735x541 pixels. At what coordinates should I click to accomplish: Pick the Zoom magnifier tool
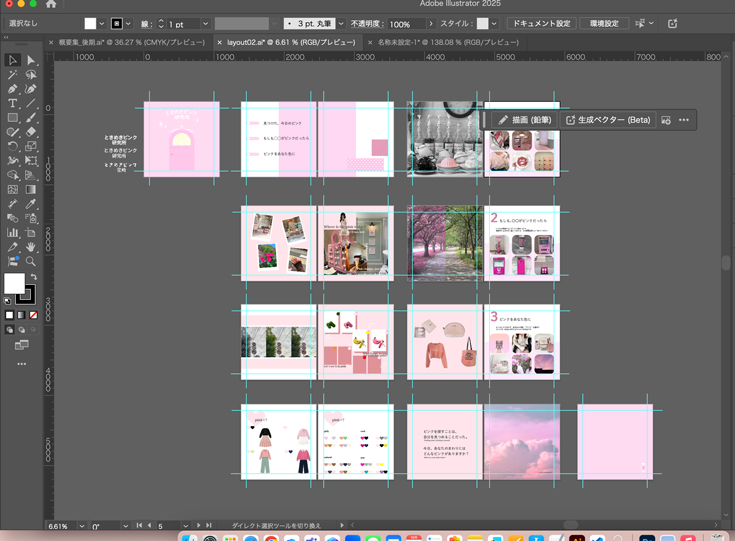(31, 261)
